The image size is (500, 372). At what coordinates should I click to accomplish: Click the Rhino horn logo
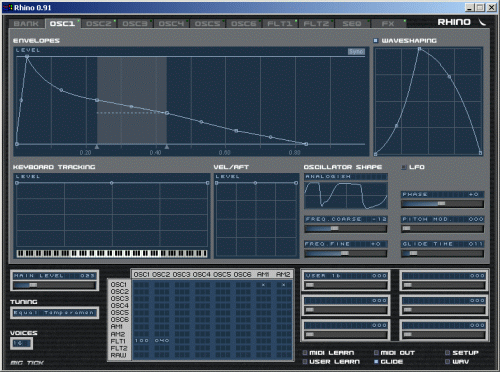point(482,22)
